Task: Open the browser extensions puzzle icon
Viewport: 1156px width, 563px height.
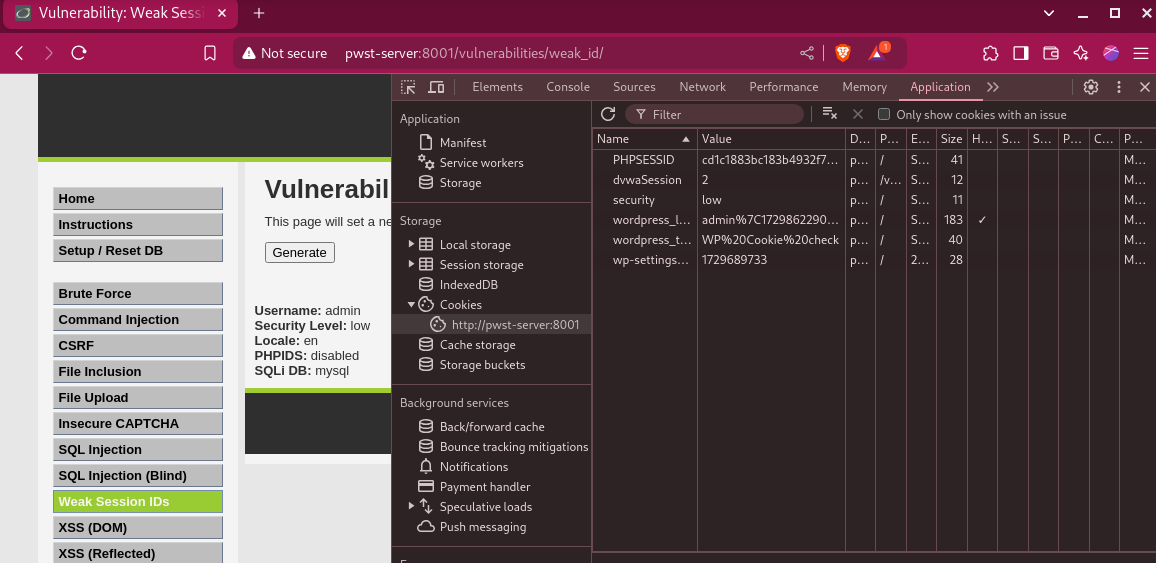Action: tap(990, 53)
